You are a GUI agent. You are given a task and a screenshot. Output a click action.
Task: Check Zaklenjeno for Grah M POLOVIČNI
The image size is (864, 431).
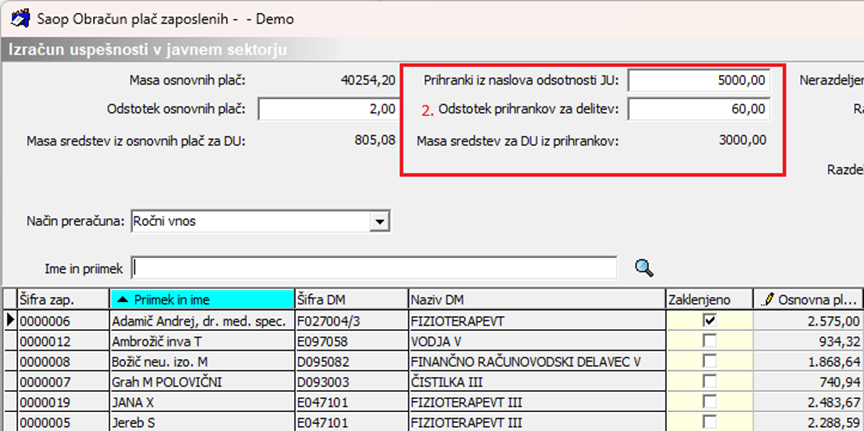tap(710, 382)
